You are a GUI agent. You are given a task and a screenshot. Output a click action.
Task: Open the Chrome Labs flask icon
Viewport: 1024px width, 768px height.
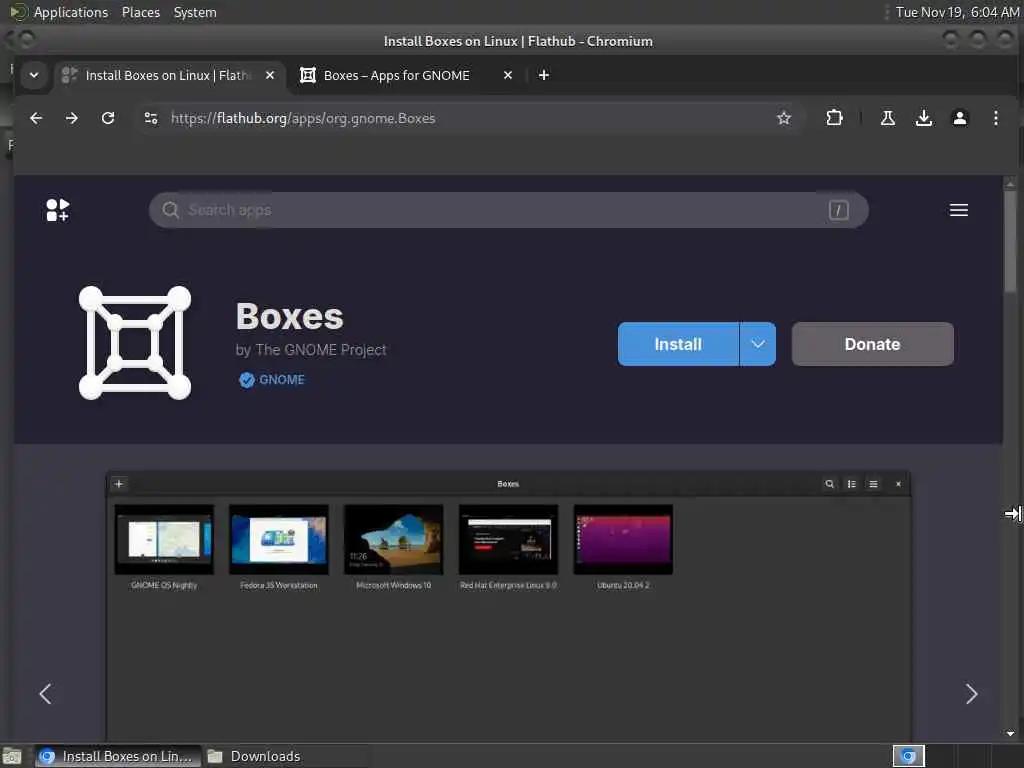[x=888, y=118]
